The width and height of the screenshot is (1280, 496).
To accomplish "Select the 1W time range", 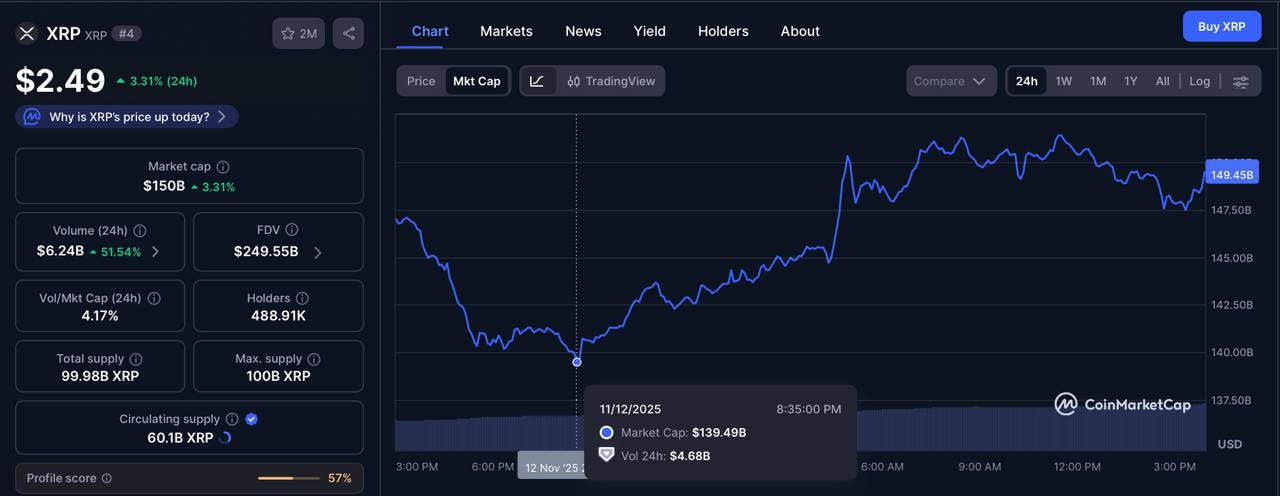I will 1064,81.
